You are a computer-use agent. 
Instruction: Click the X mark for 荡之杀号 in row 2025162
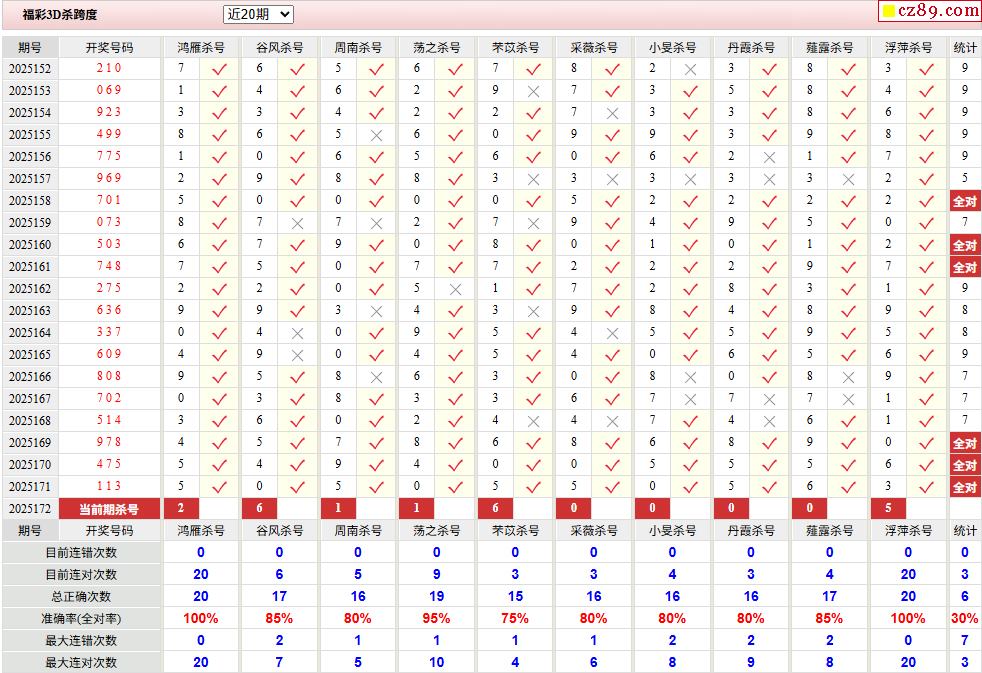(455, 290)
